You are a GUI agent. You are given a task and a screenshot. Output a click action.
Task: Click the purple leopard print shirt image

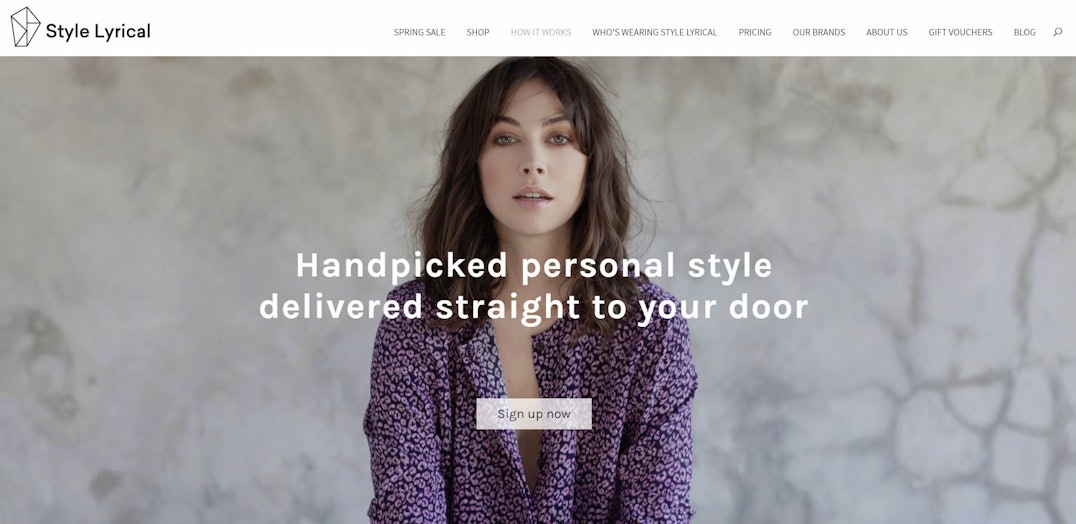530,412
